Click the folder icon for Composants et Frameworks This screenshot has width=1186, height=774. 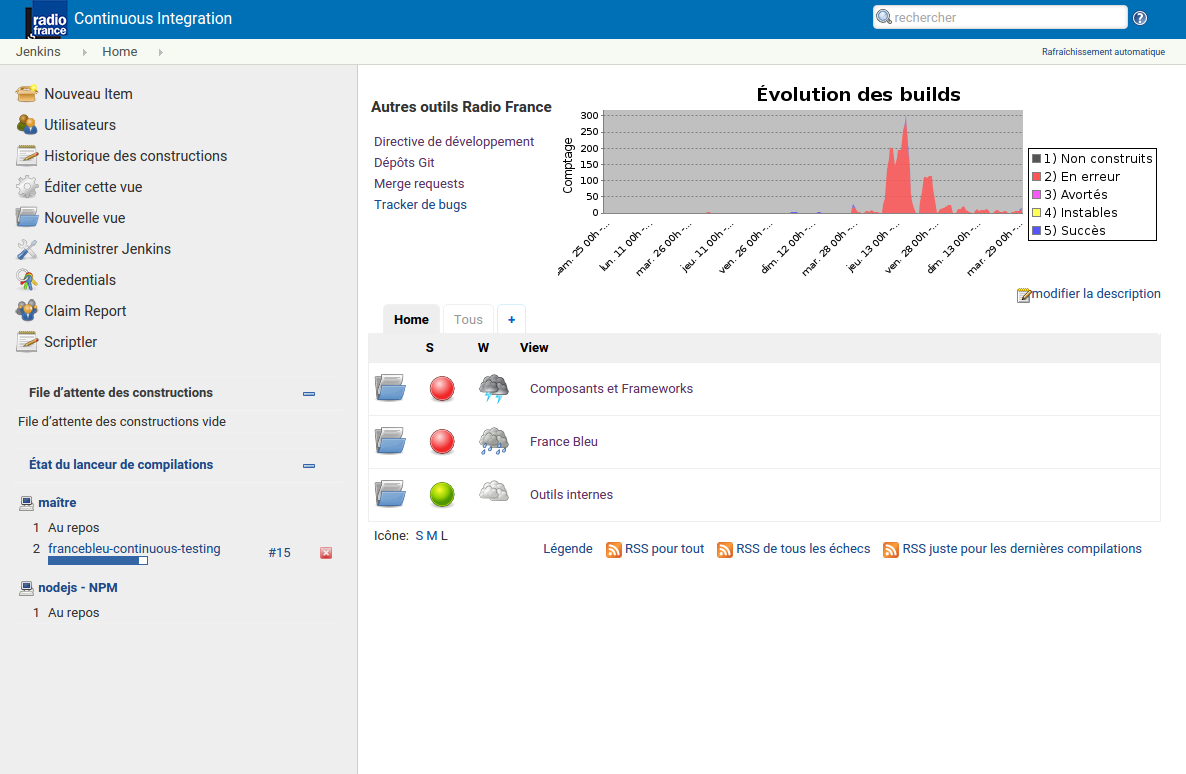pos(390,388)
